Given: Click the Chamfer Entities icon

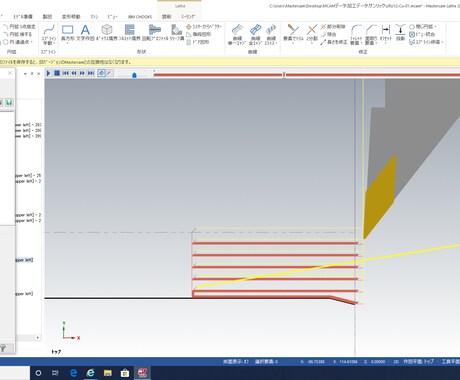Looking at the screenshot, I should [x=371, y=30].
